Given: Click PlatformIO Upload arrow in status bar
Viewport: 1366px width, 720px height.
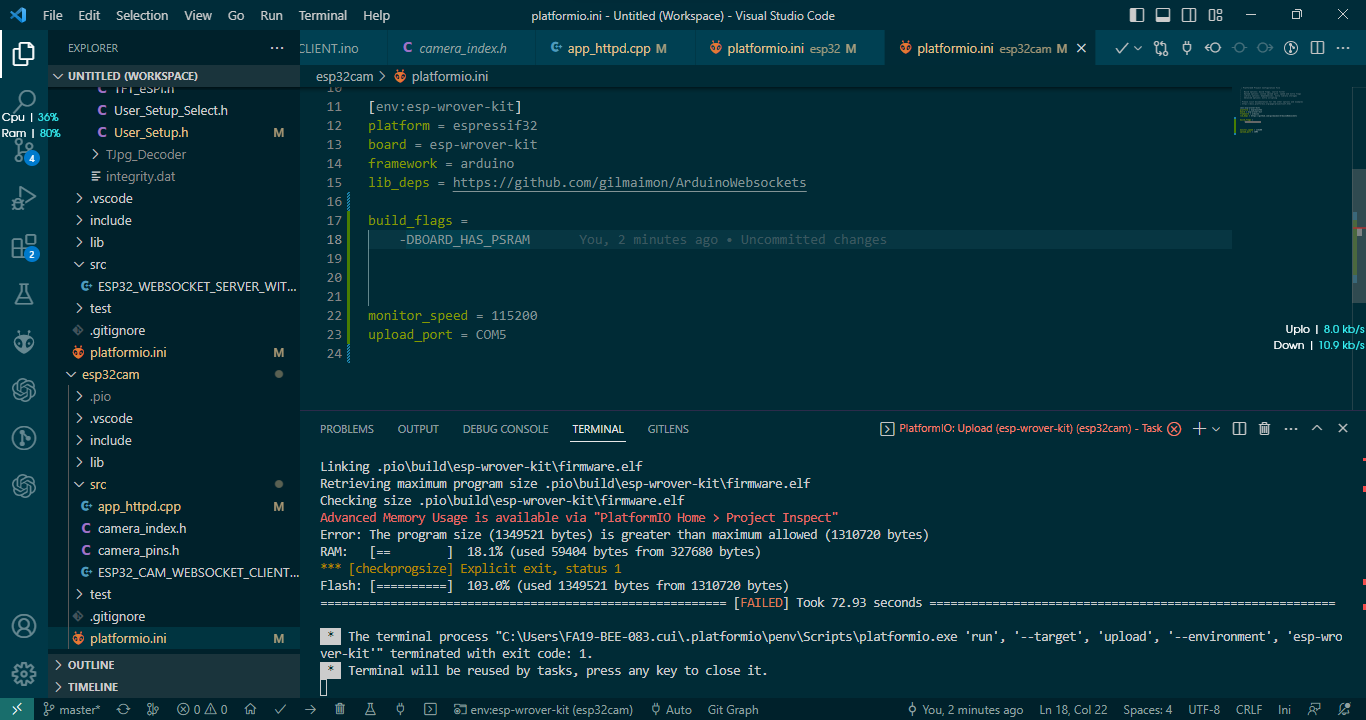Looking at the screenshot, I should click(310, 709).
